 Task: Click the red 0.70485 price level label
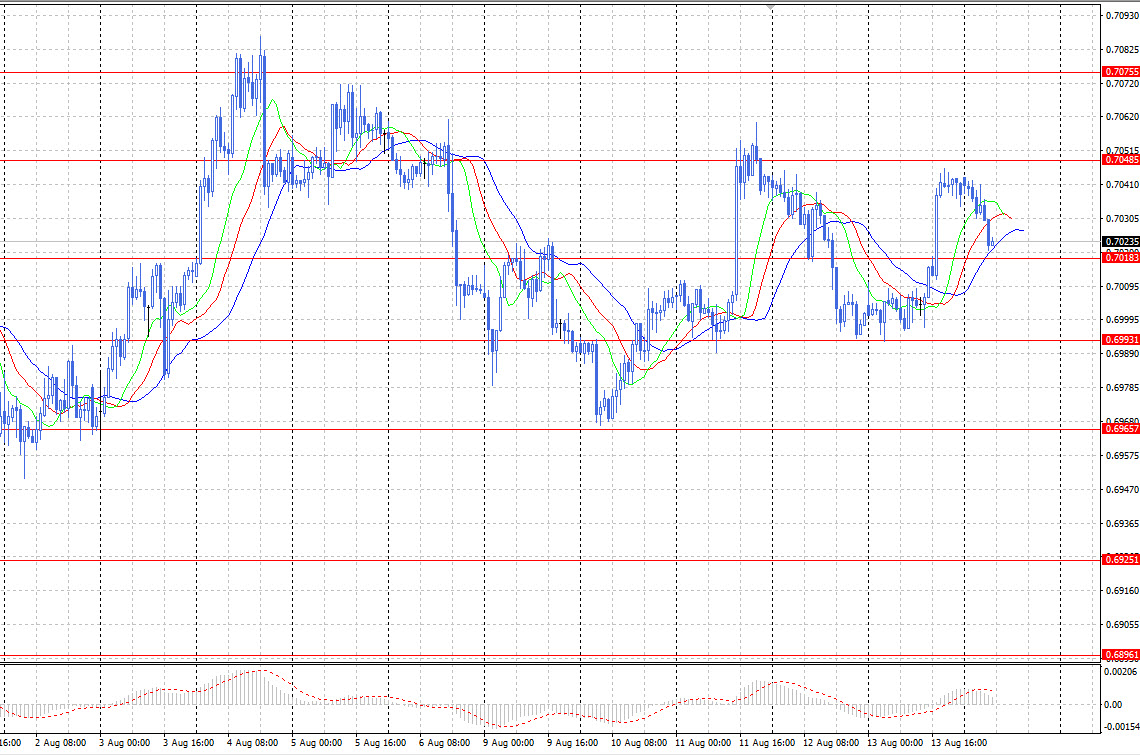click(1121, 160)
